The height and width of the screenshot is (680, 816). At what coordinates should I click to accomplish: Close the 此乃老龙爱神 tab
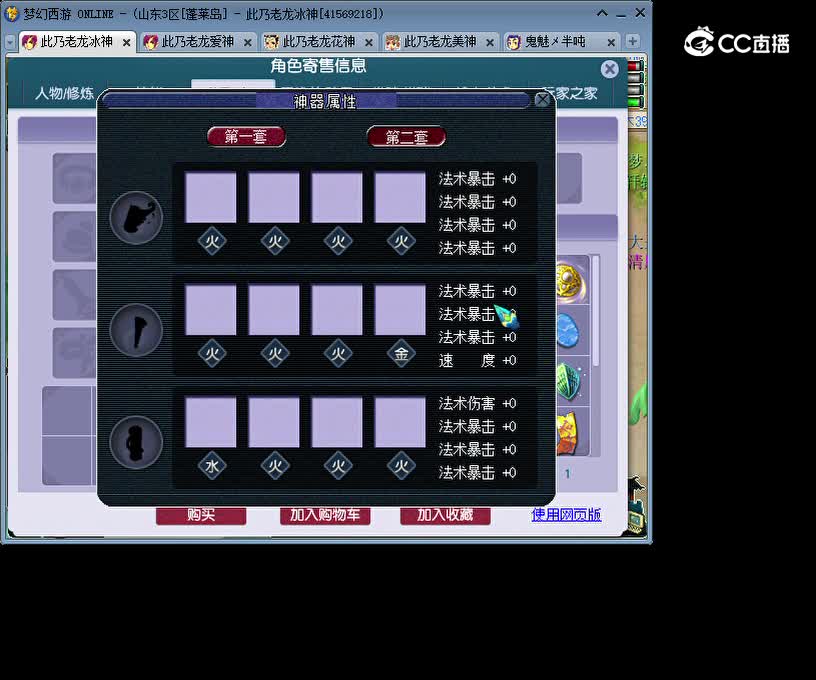coord(248,43)
